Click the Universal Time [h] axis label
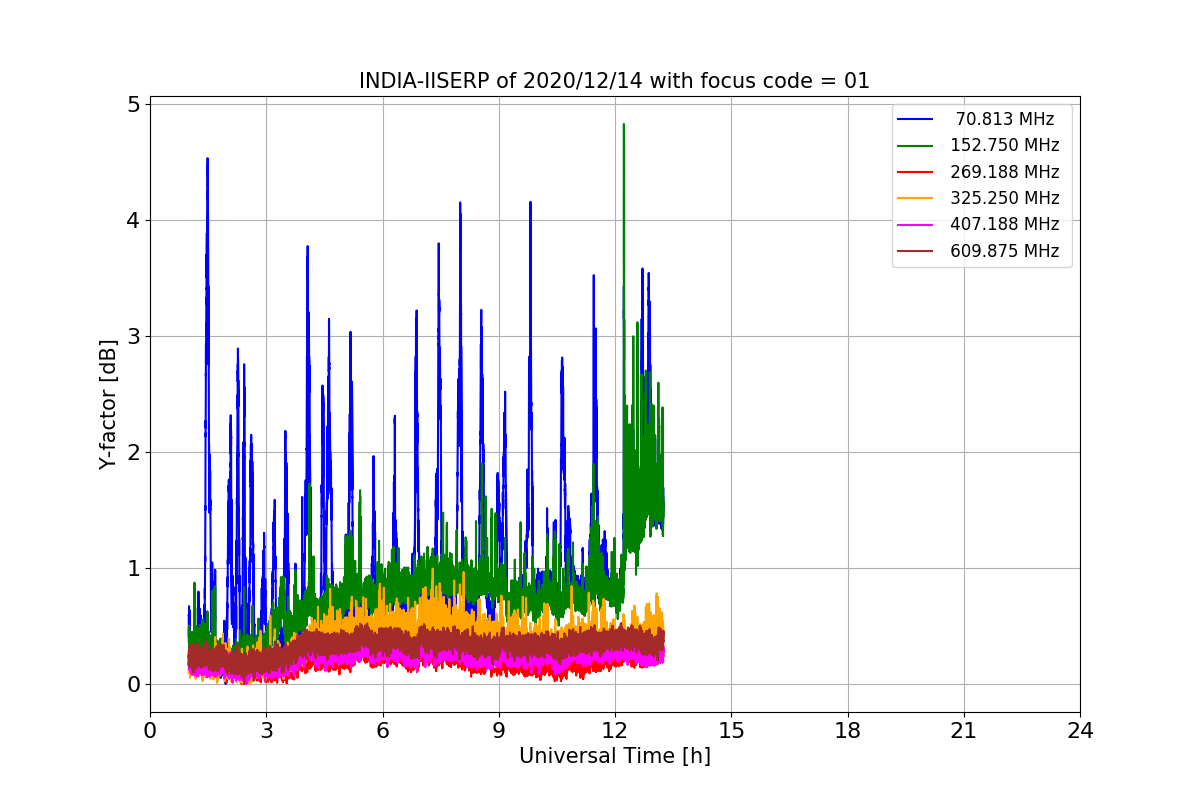Viewport: 1200px width, 800px height. (x=614, y=756)
